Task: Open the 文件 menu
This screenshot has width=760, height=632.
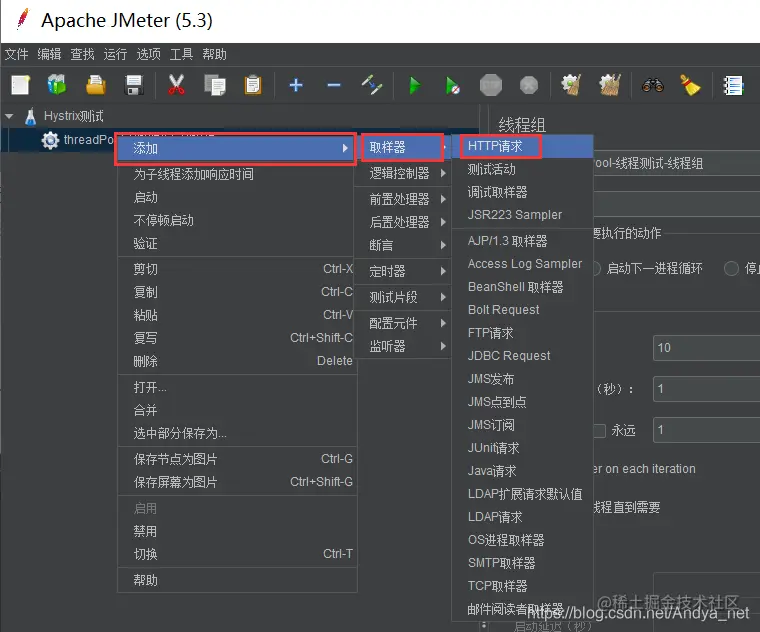Action: (x=16, y=54)
